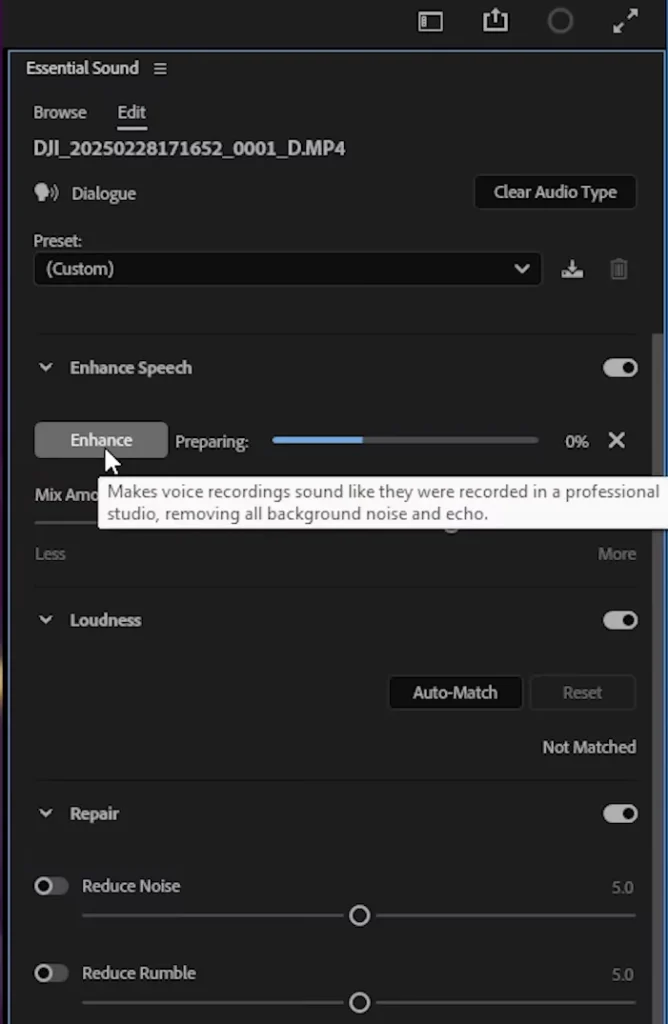Click the Reduce Noise slider handle
Viewport: 668px width, 1024px height.
coord(360,916)
